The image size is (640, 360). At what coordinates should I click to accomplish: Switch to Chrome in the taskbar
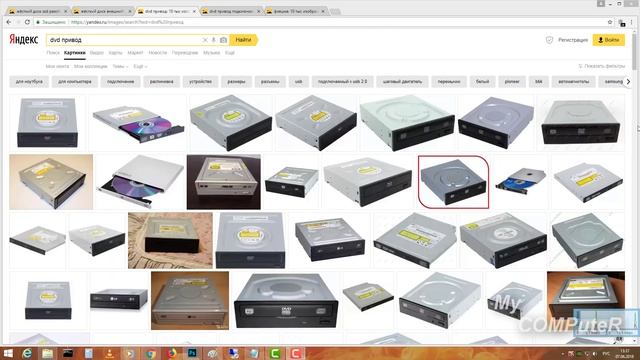point(151,353)
